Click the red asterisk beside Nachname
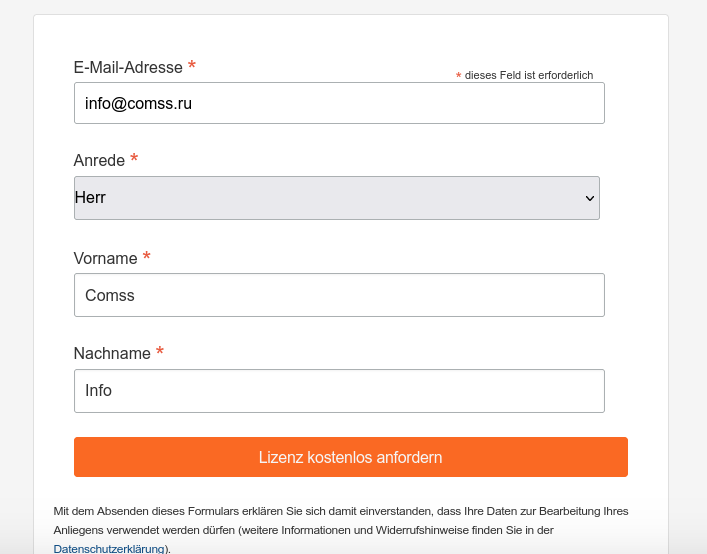Image resolution: width=707 pixels, height=554 pixels. click(160, 352)
